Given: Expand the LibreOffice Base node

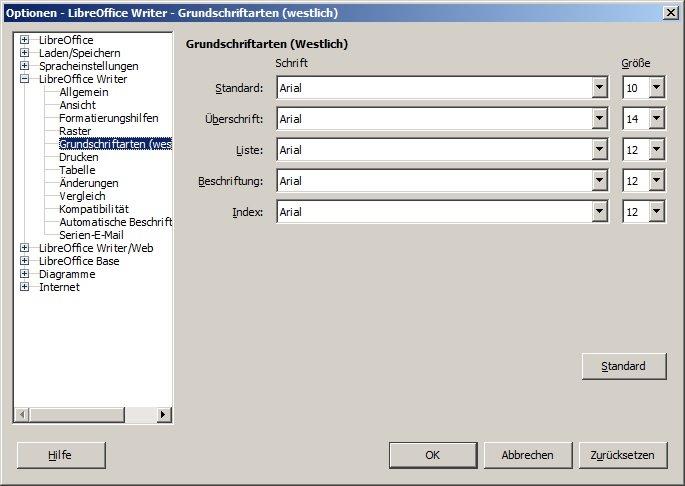Looking at the screenshot, I should tap(24, 261).
